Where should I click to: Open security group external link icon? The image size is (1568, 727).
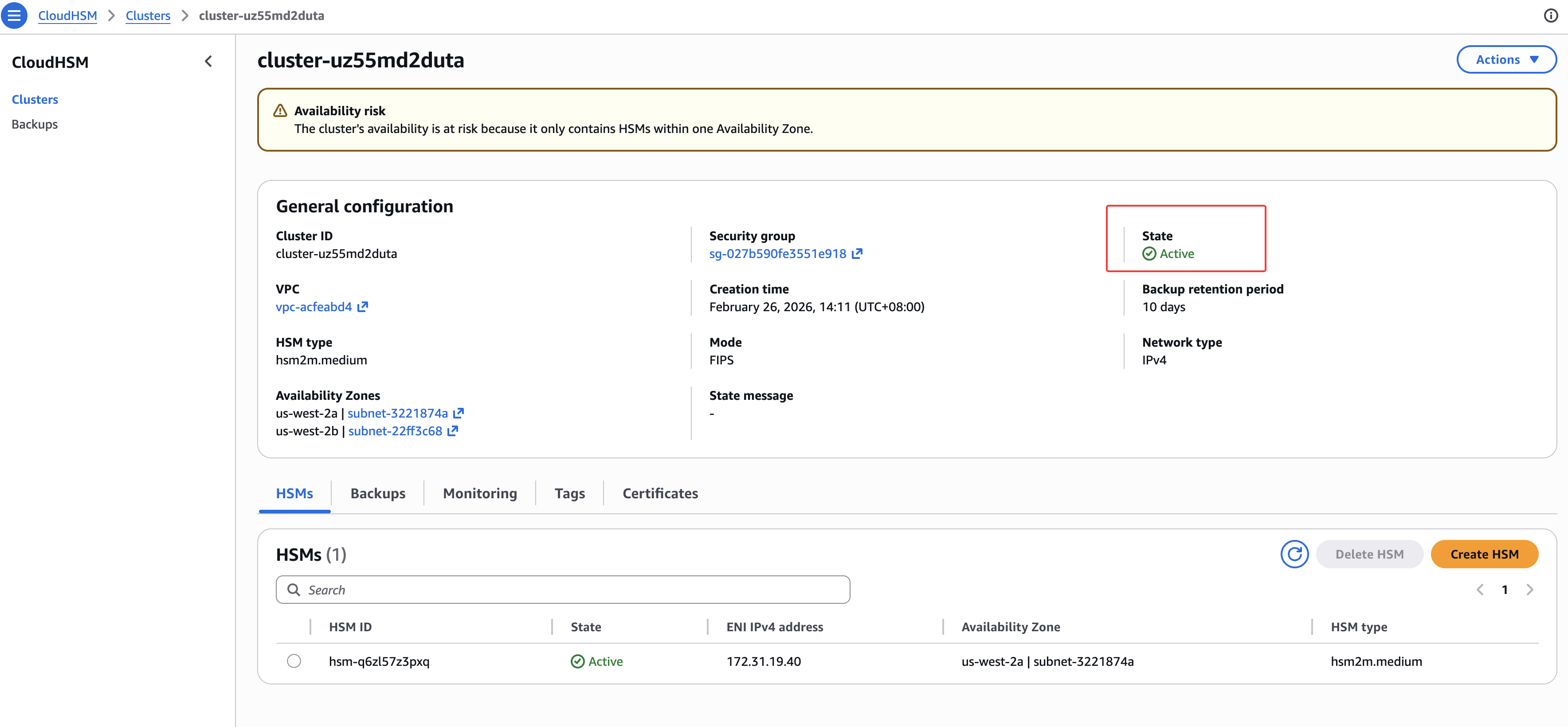[857, 254]
